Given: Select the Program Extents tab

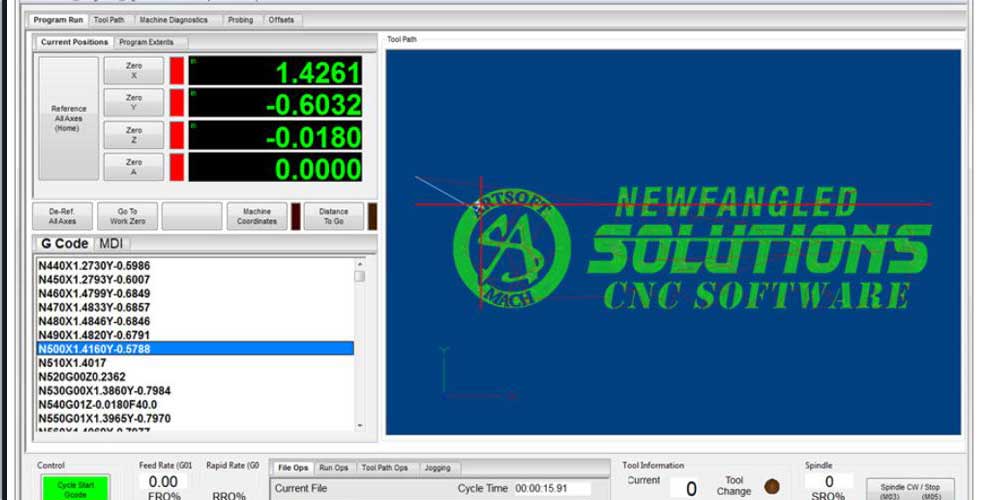Looking at the screenshot, I should pyautogui.click(x=146, y=42).
